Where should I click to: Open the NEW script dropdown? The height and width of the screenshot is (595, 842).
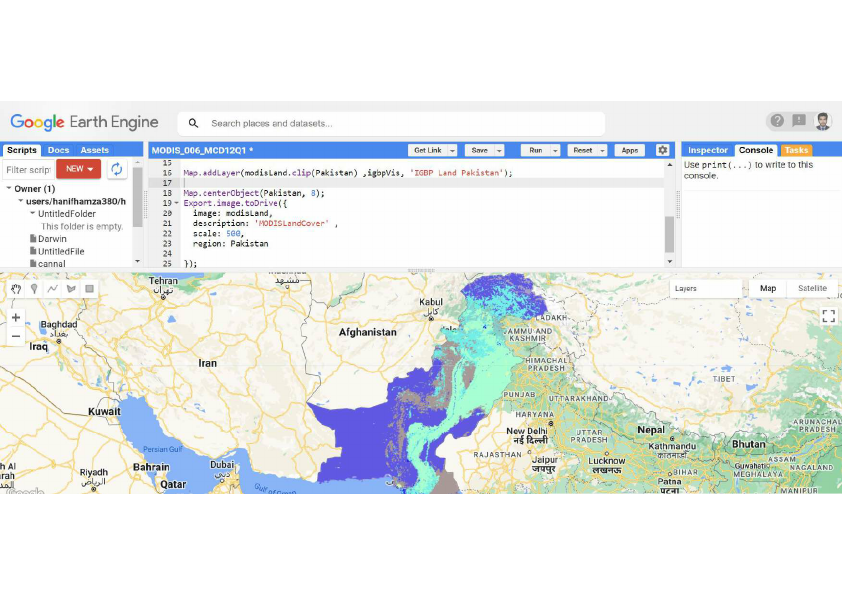click(x=78, y=169)
